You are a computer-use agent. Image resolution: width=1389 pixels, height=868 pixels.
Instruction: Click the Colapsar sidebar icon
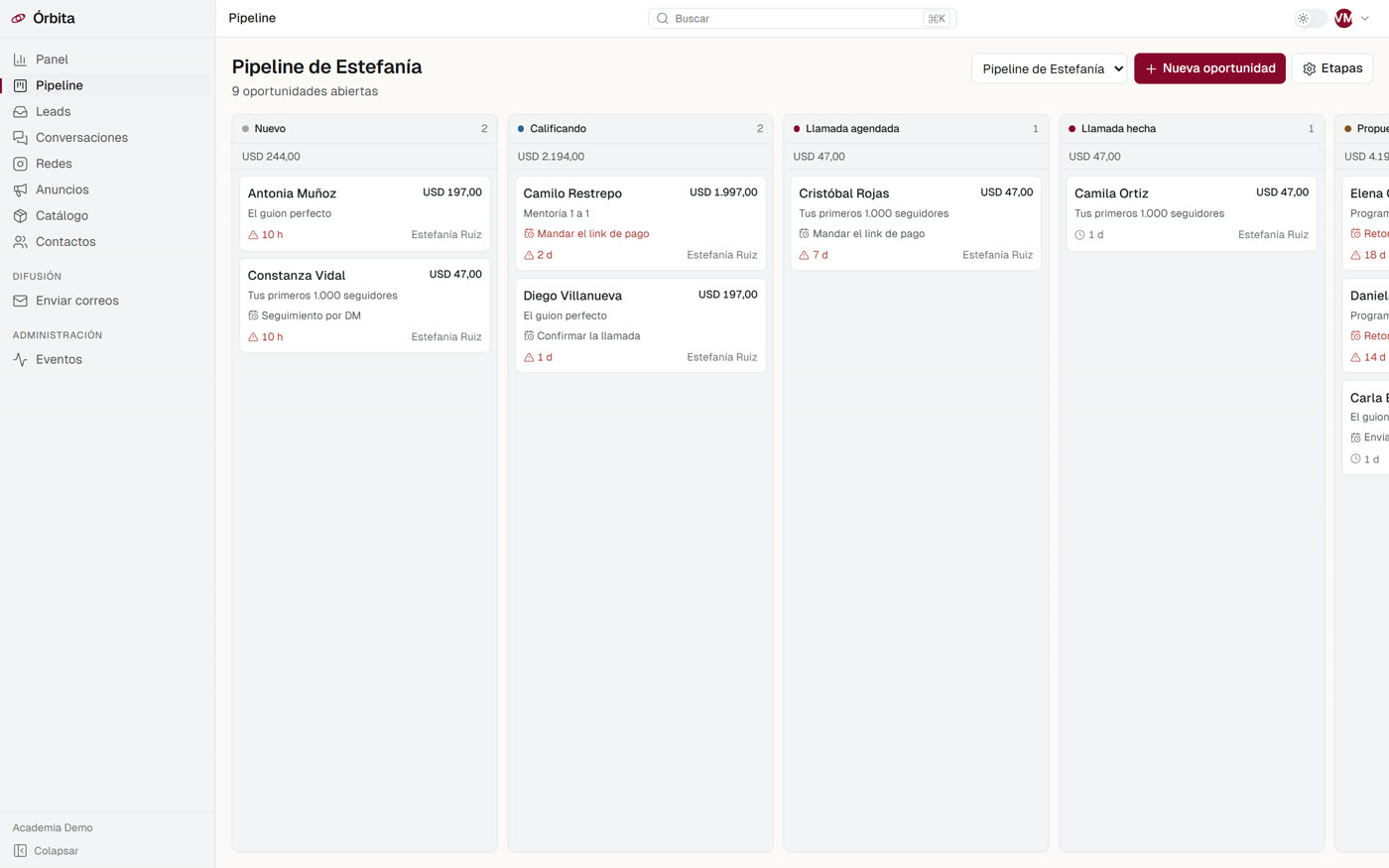coord(20,850)
